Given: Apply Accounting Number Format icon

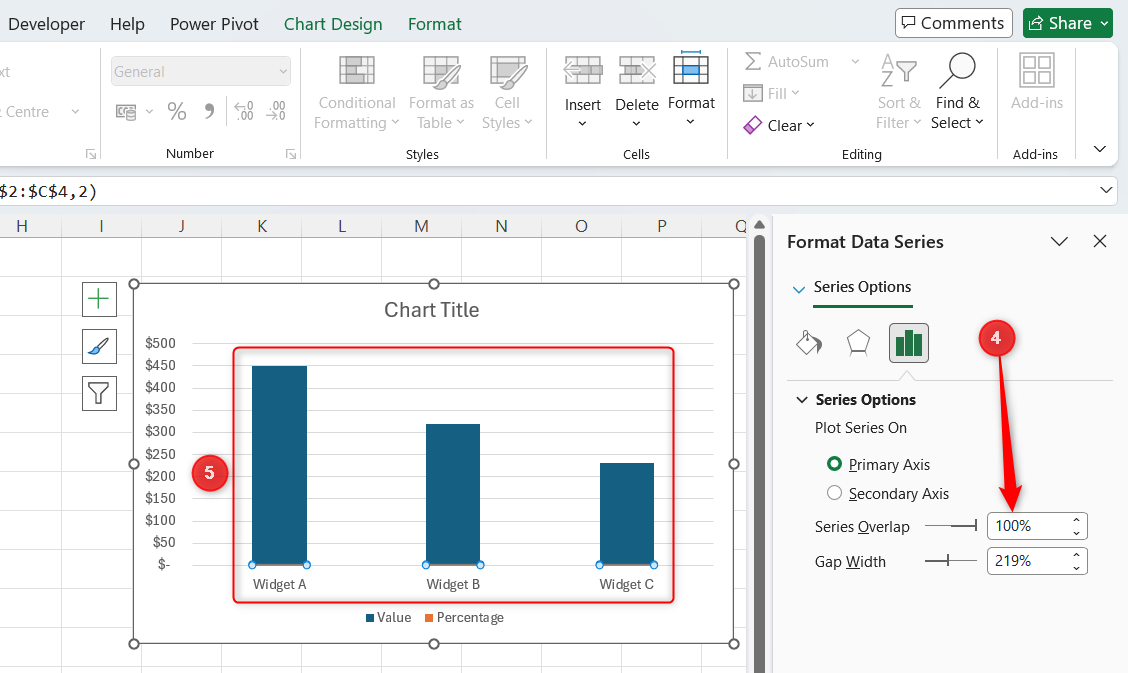Looking at the screenshot, I should pos(126,111).
